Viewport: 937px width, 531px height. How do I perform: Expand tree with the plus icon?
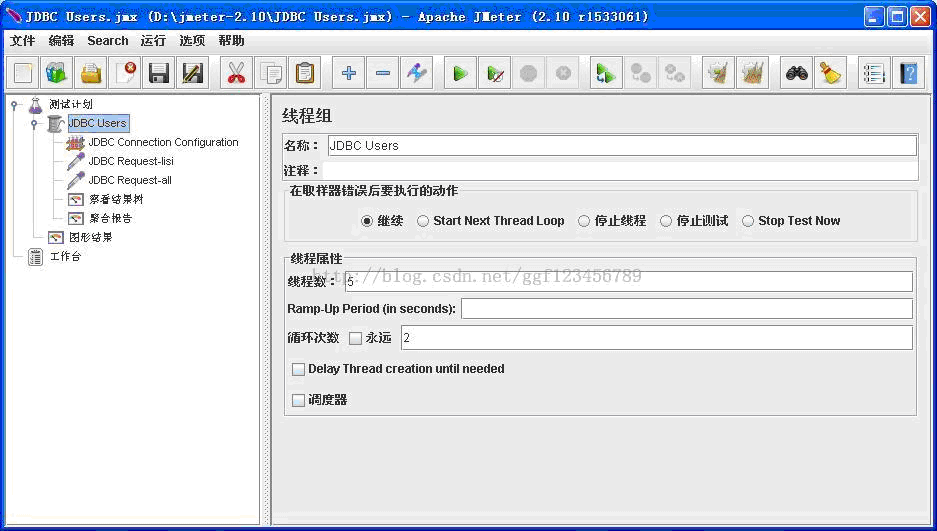click(x=348, y=73)
